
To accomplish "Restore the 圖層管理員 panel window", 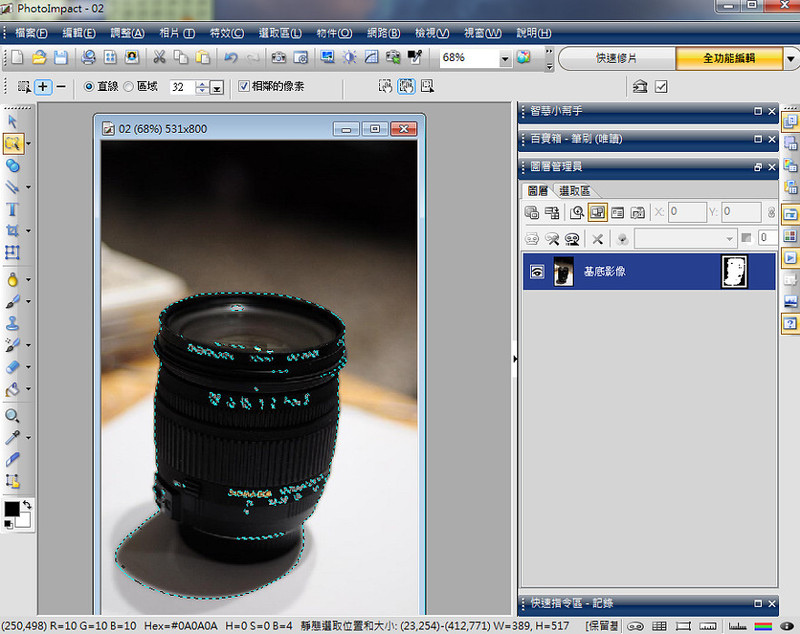I will pyautogui.click(x=758, y=167).
